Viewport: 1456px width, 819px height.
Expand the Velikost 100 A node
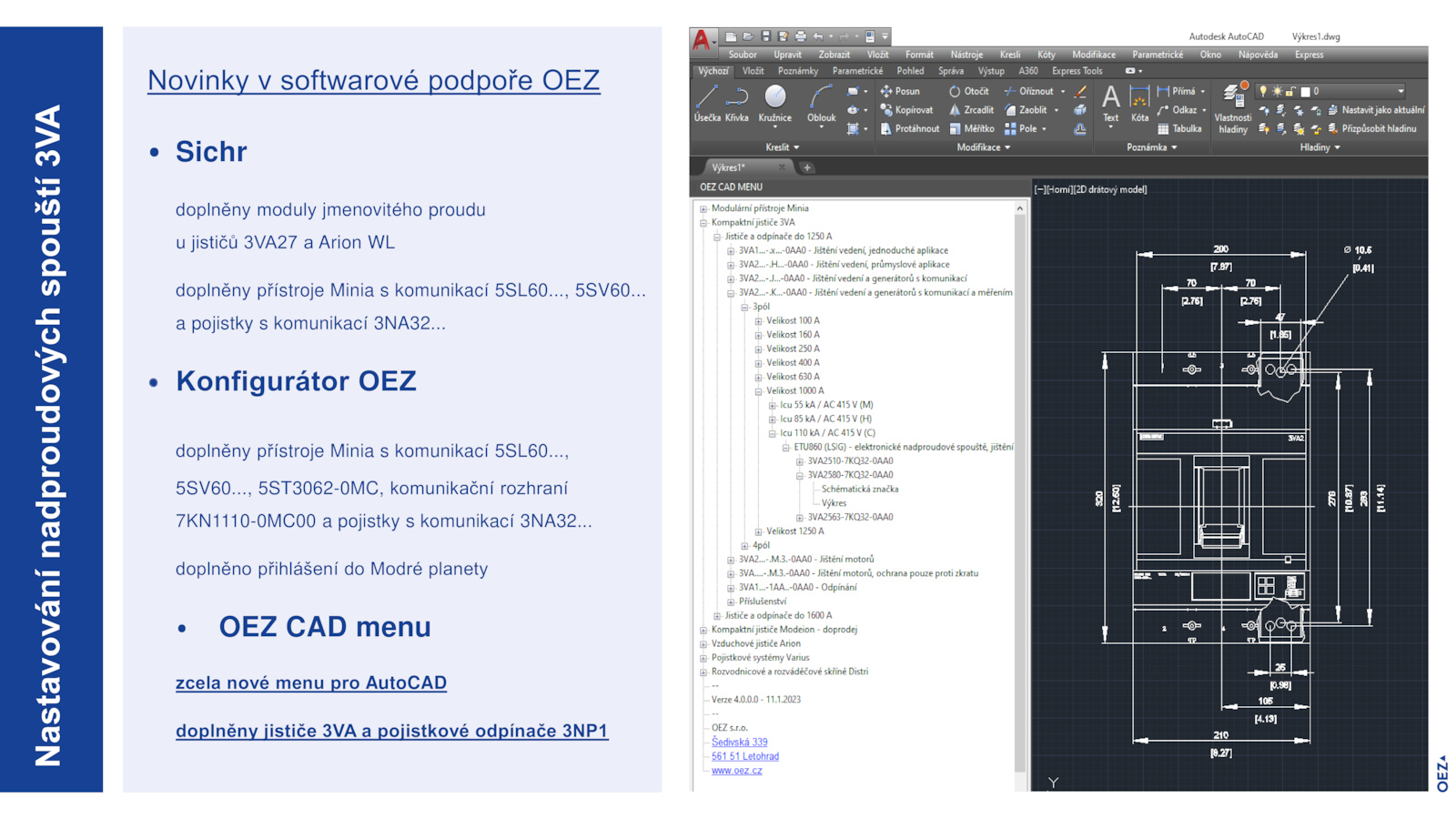tap(758, 321)
